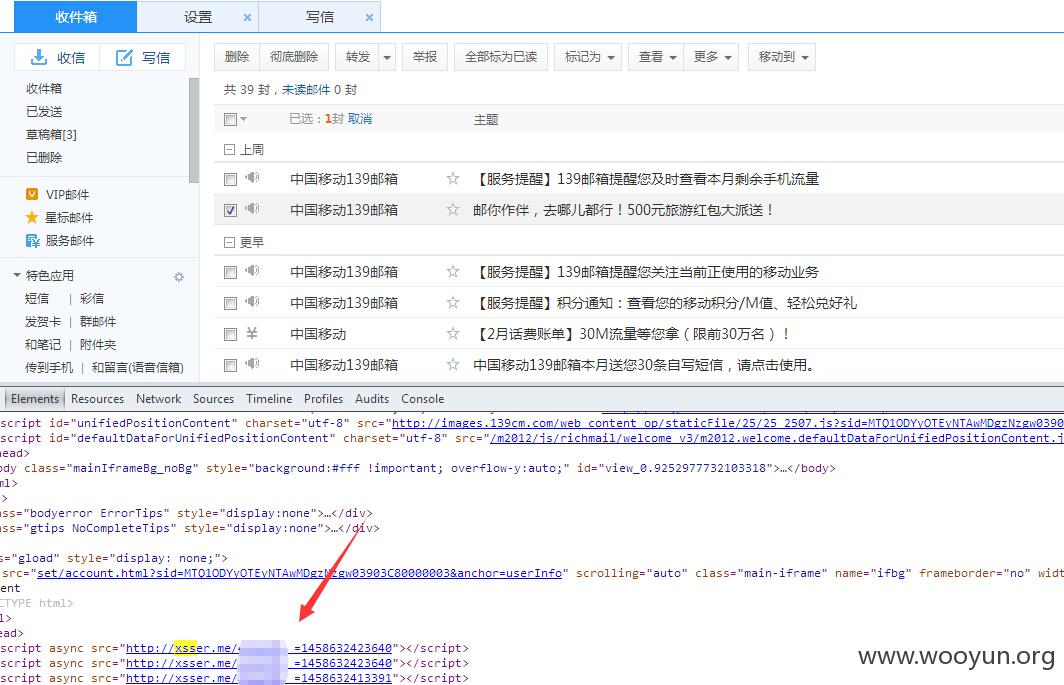
Task: Open the Audits devtools tab
Action: point(372,399)
